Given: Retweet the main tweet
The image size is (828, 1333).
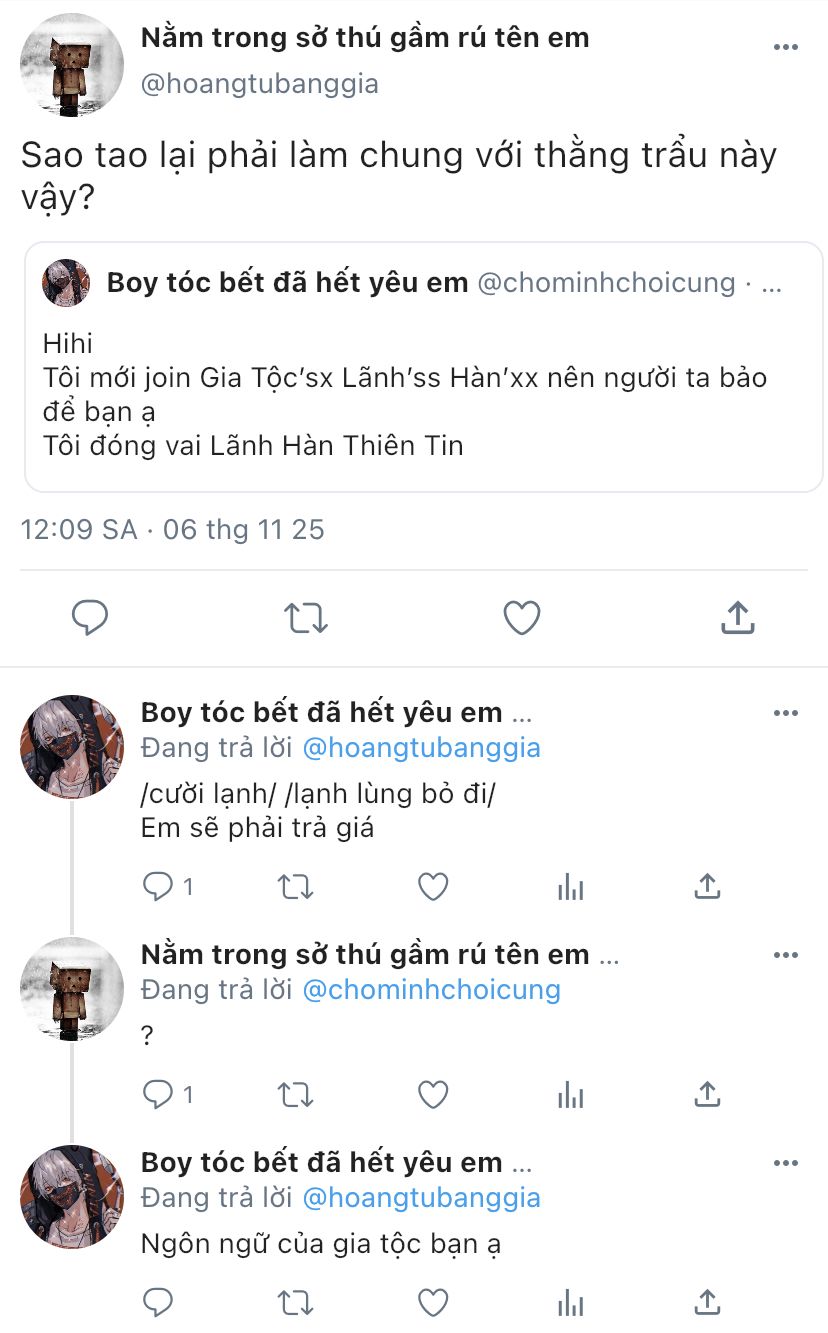Looking at the screenshot, I should click(x=306, y=618).
